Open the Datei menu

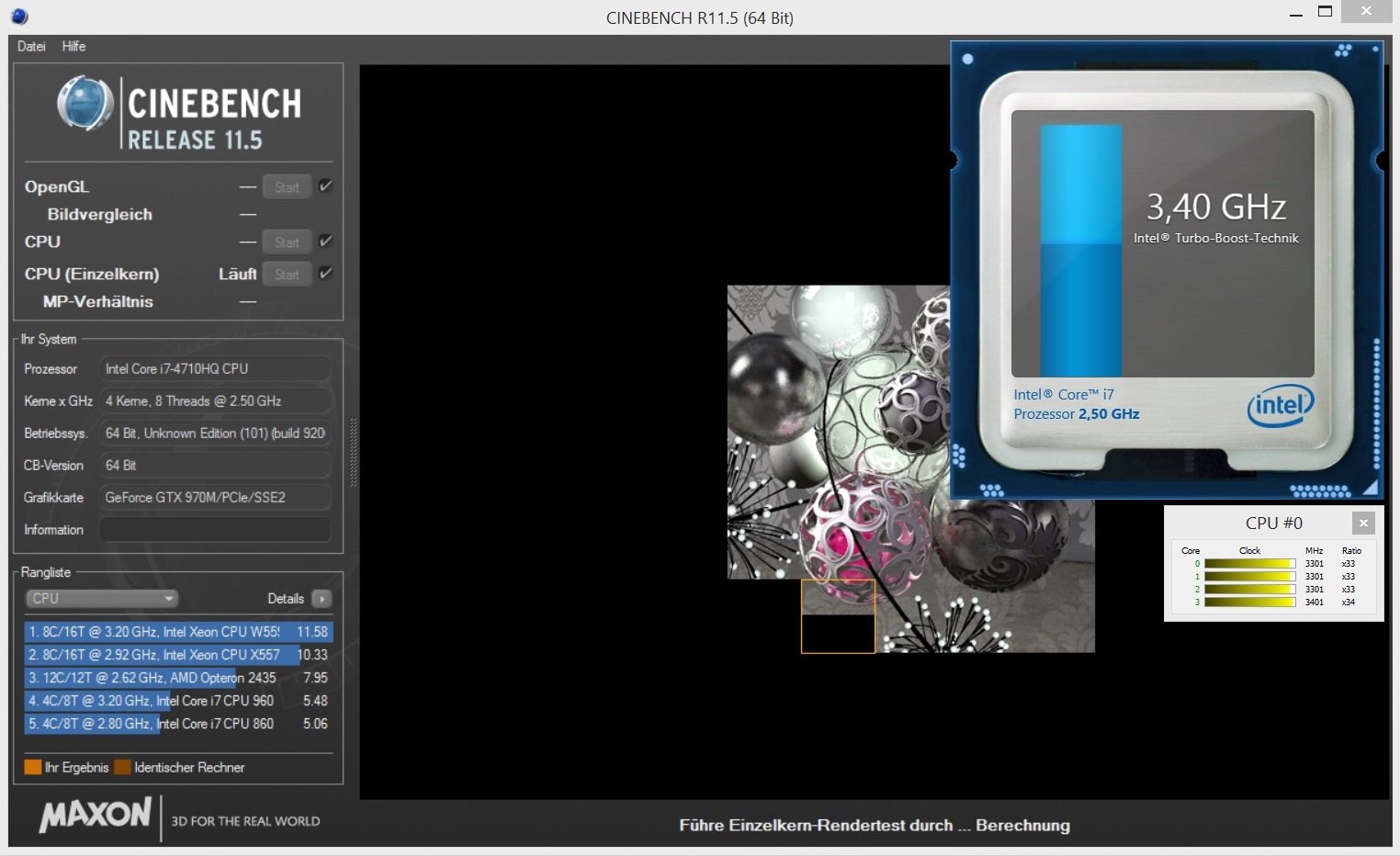pyautogui.click(x=31, y=46)
